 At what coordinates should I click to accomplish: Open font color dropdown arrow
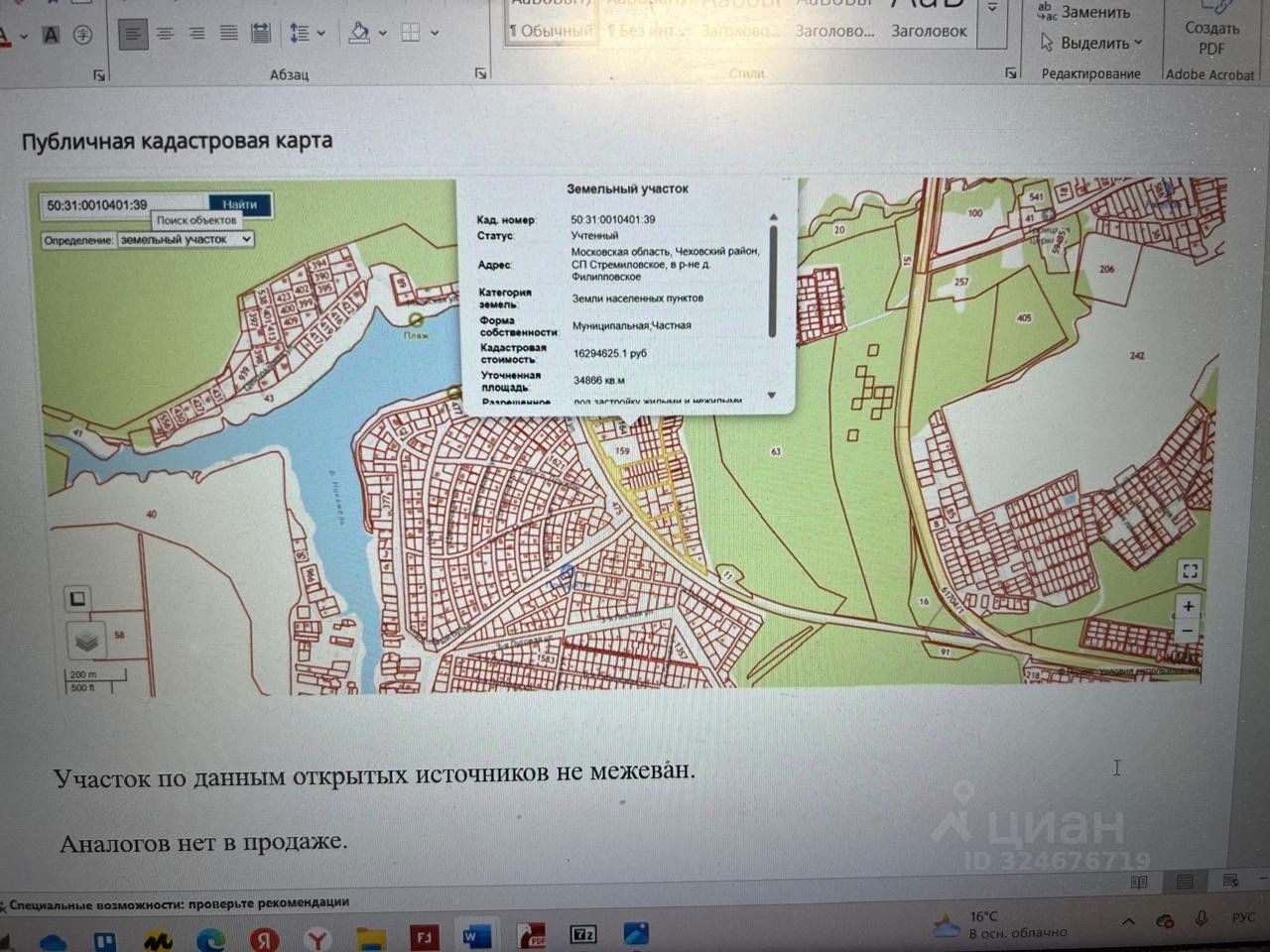[23, 37]
